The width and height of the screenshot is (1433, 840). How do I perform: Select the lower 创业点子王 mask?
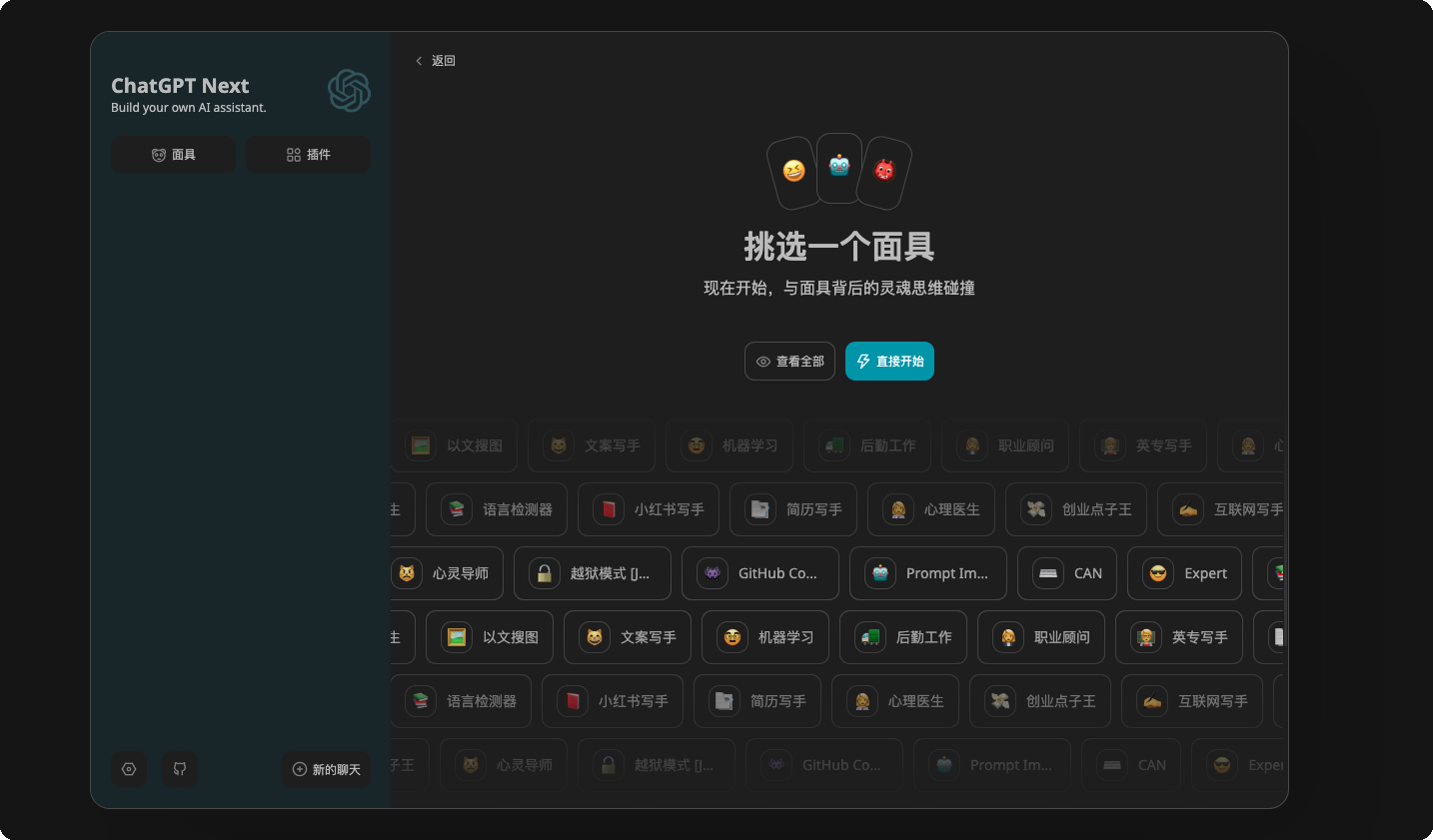point(1040,701)
